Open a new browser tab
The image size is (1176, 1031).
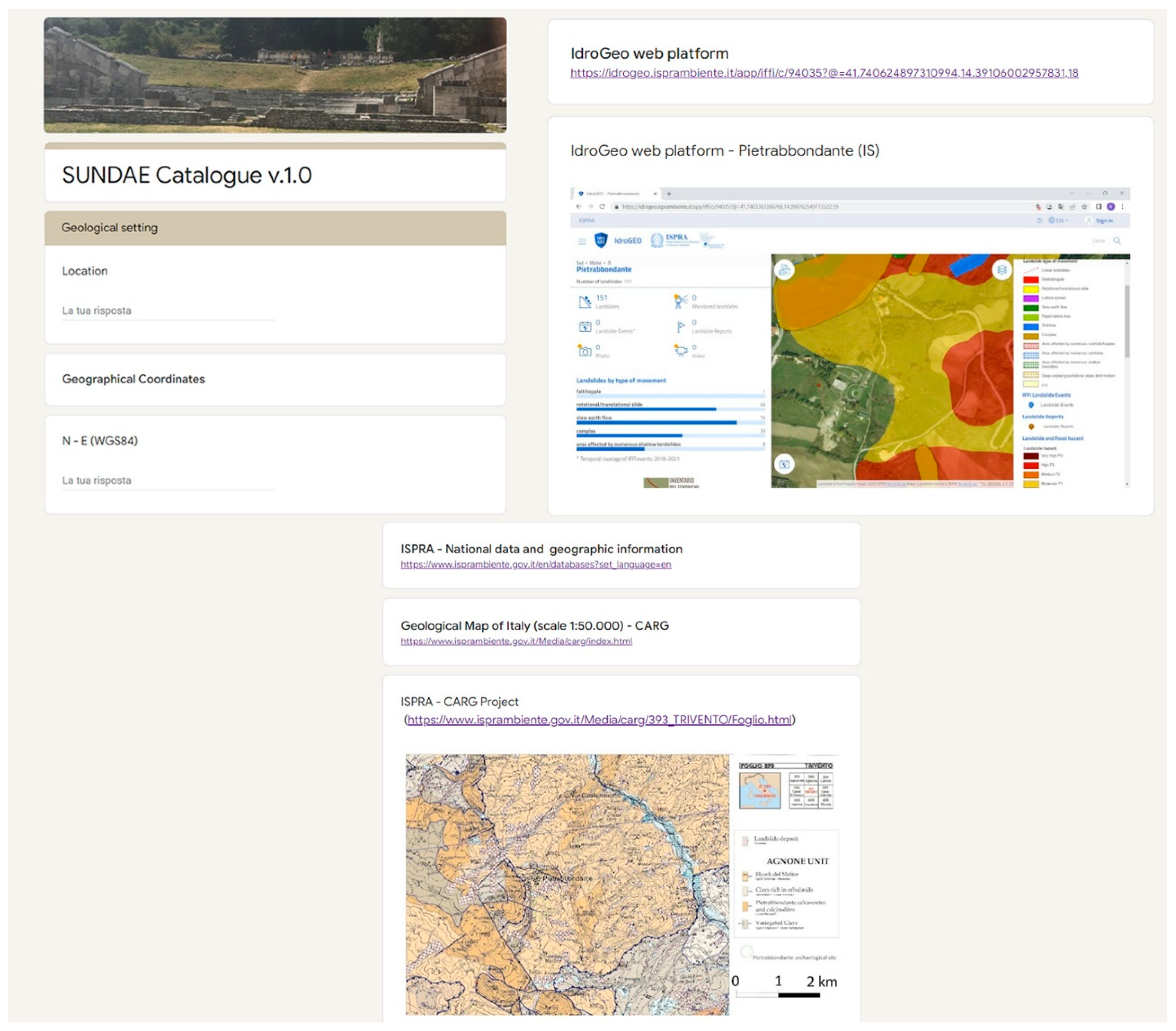point(669,194)
